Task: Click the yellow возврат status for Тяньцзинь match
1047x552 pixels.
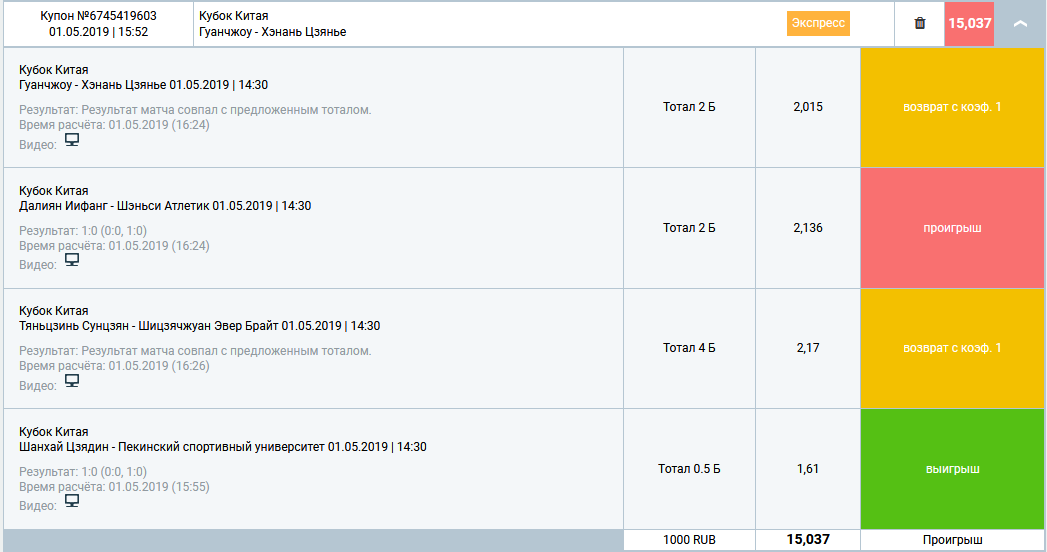Action: coord(952,348)
